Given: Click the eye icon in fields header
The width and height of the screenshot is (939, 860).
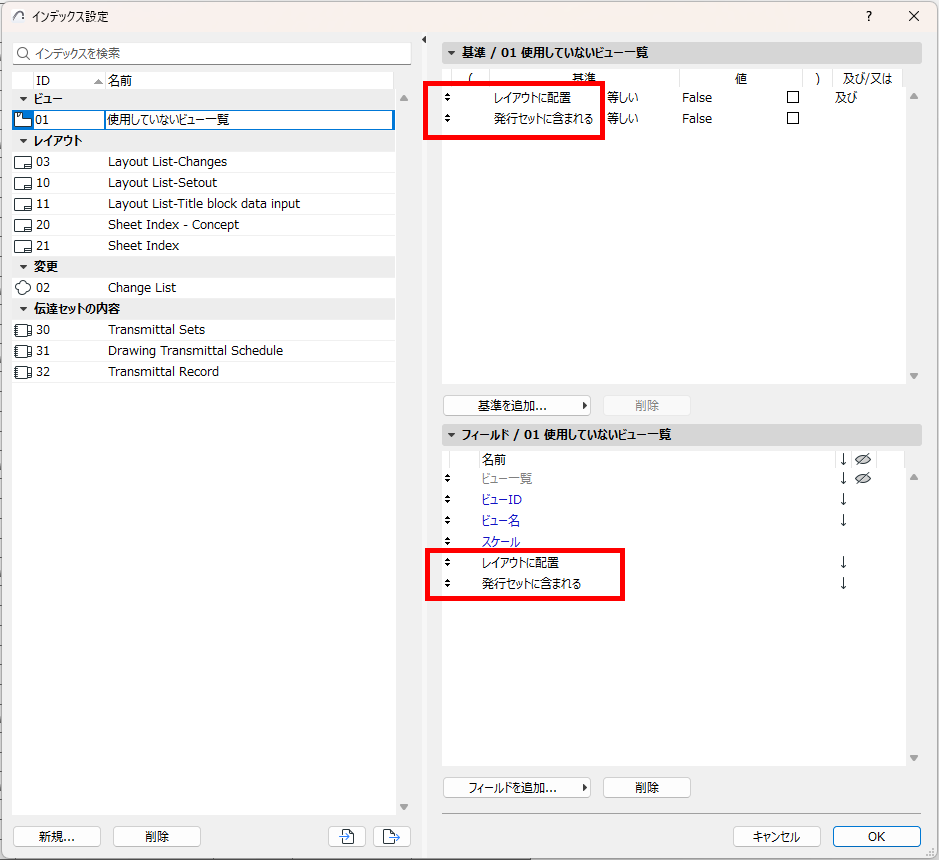Looking at the screenshot, I should click(863, 459).
